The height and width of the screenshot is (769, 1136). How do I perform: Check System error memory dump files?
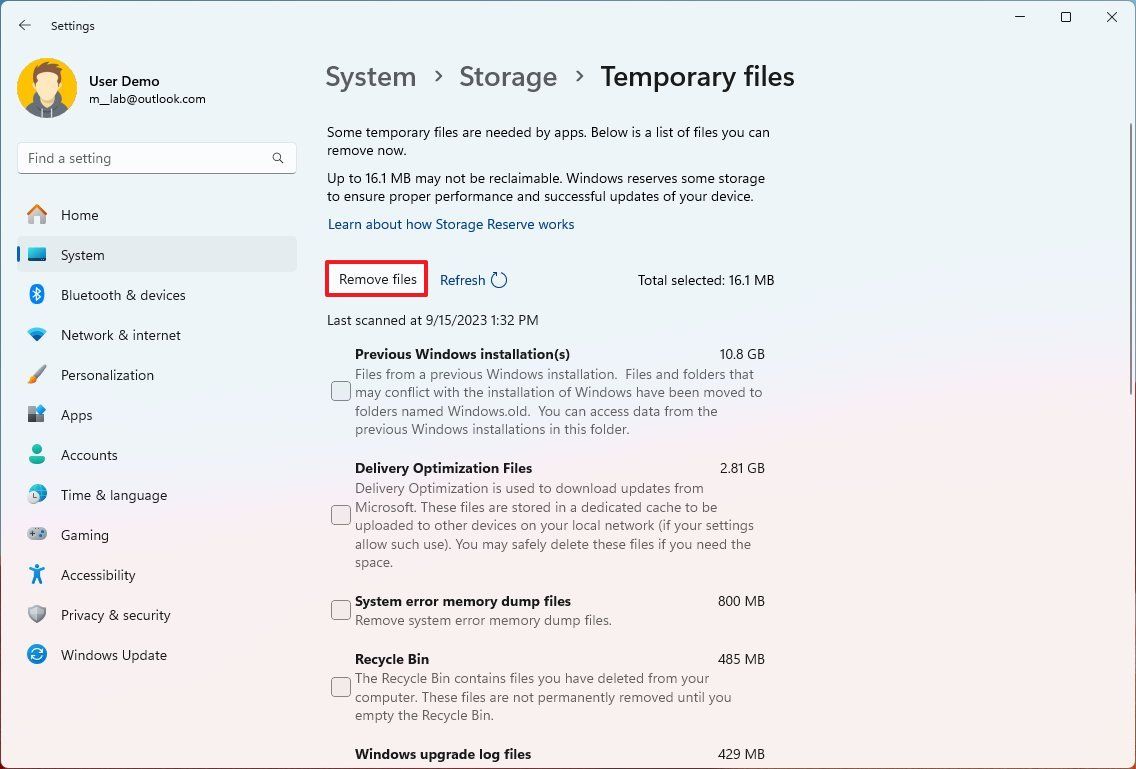[340, 609]
